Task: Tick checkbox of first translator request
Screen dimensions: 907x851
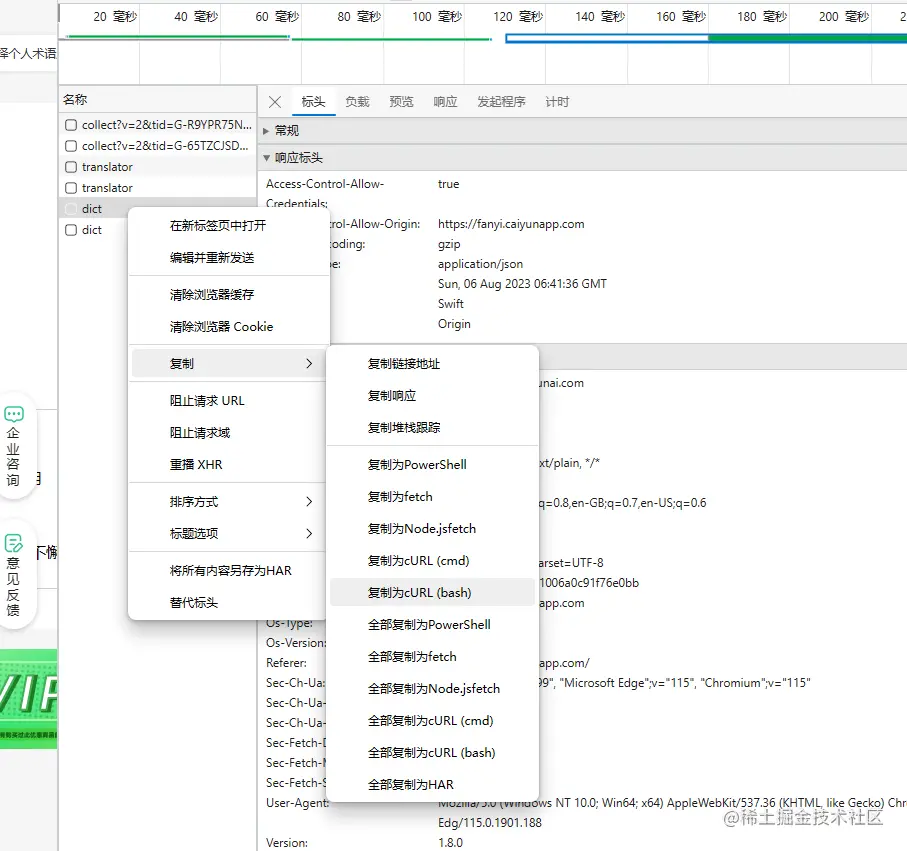Action: (x=71, y=167)
